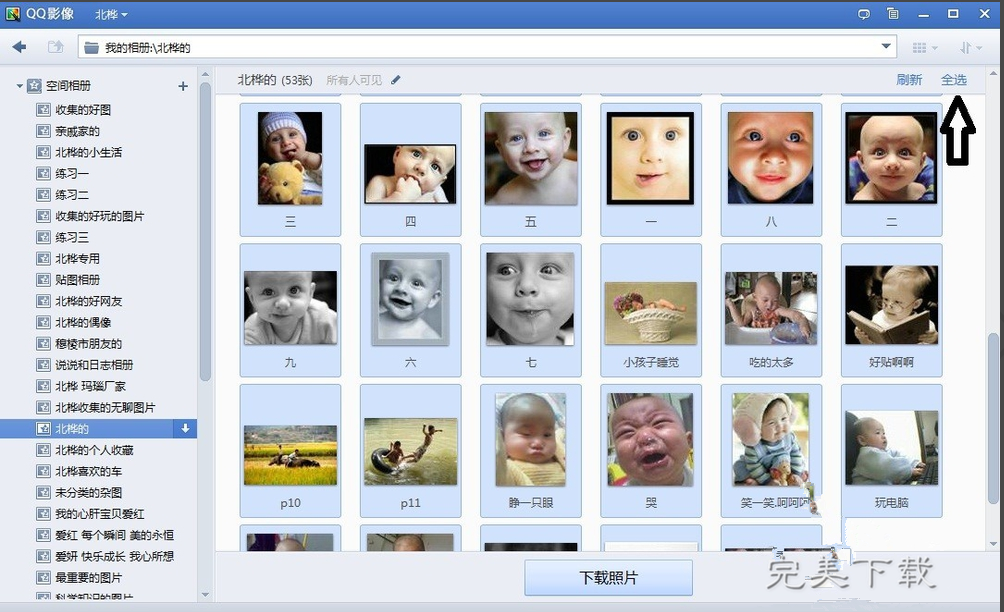Click the 全选 link
This screenshot has height=612, width=1004.
coord(954,80)
